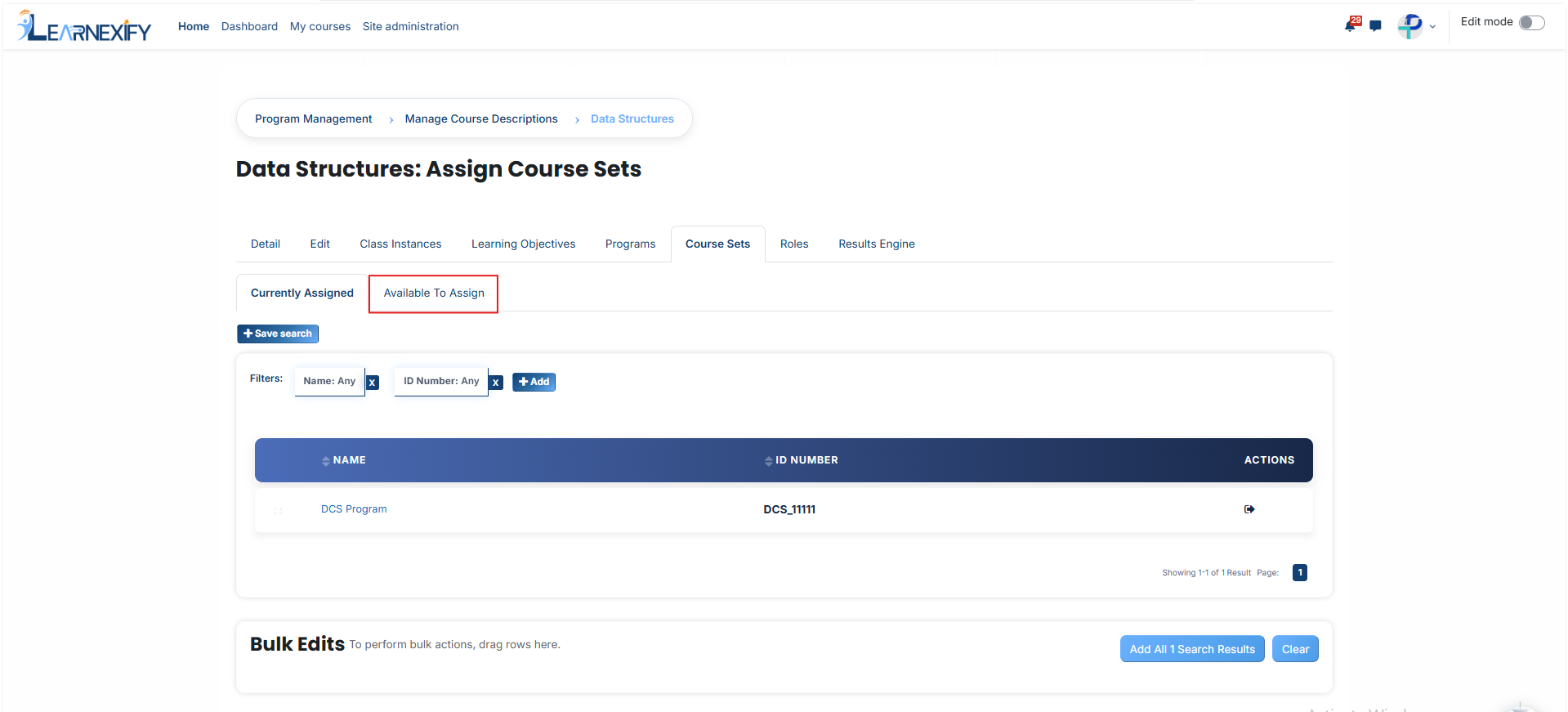This screenshot has height=712, width=1568.
Task: Click the unassign icon for DCS Program
Action: pyautogui.click(x=1249, y=509)
